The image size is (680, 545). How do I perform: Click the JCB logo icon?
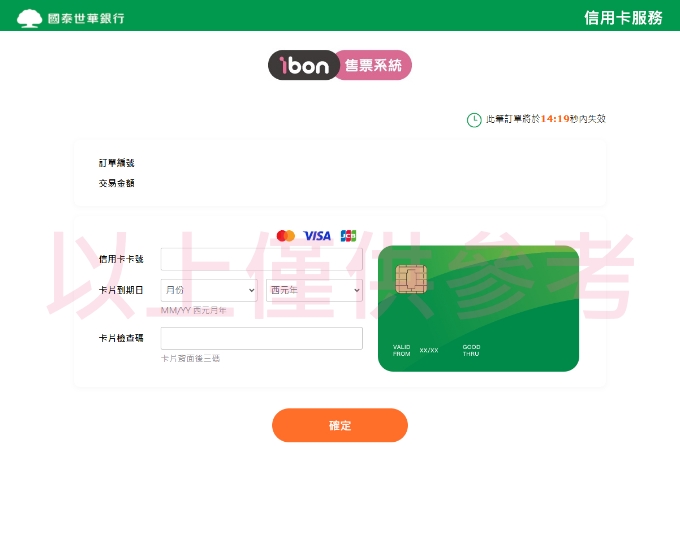[348, 235]
